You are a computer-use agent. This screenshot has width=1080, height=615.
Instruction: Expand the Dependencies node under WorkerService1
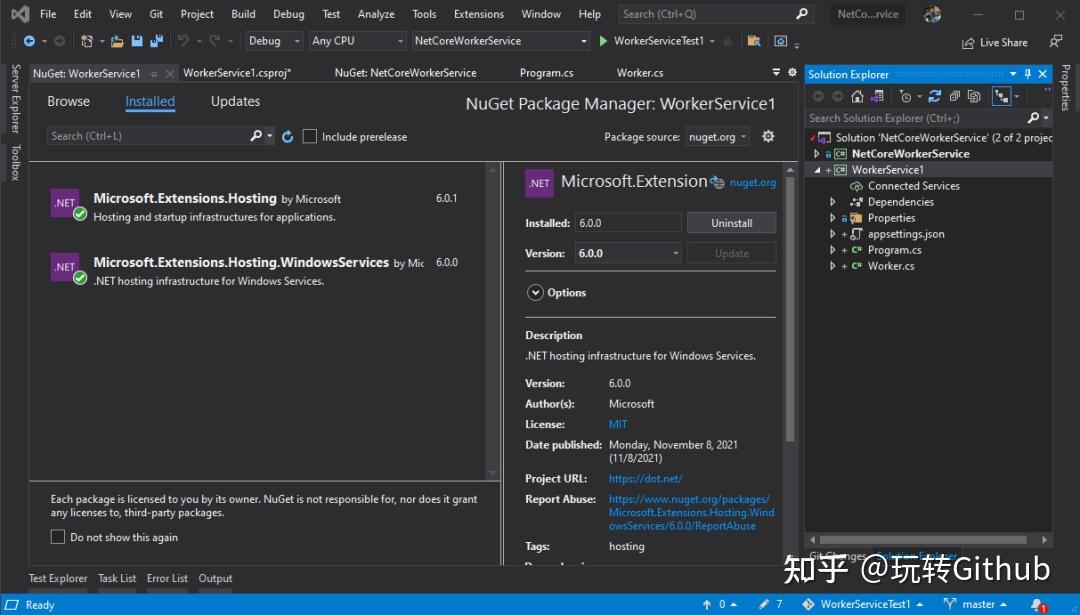(831, 202)
